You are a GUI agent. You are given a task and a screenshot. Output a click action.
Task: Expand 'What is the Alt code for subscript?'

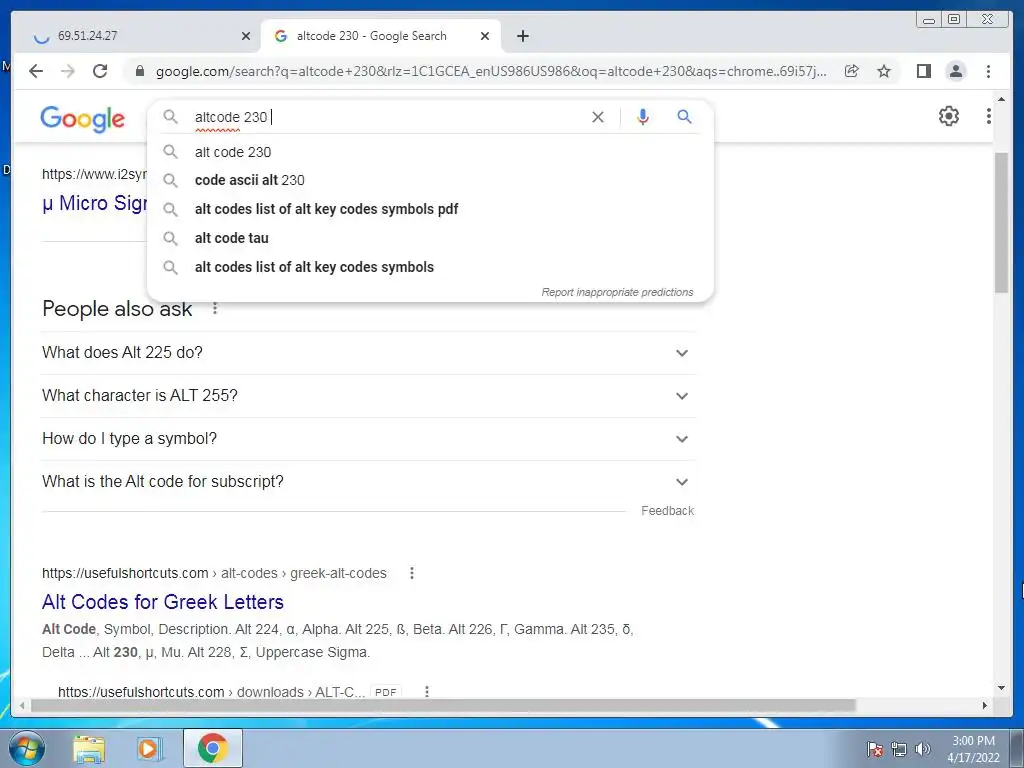pos(368,482)
